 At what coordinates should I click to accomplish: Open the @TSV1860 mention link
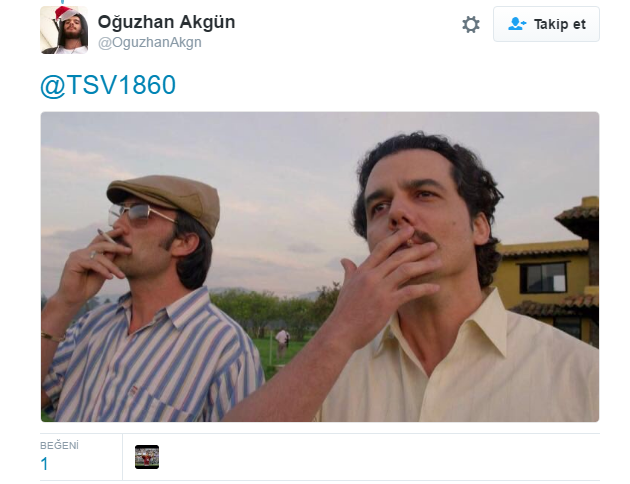(x=108, y=85)
